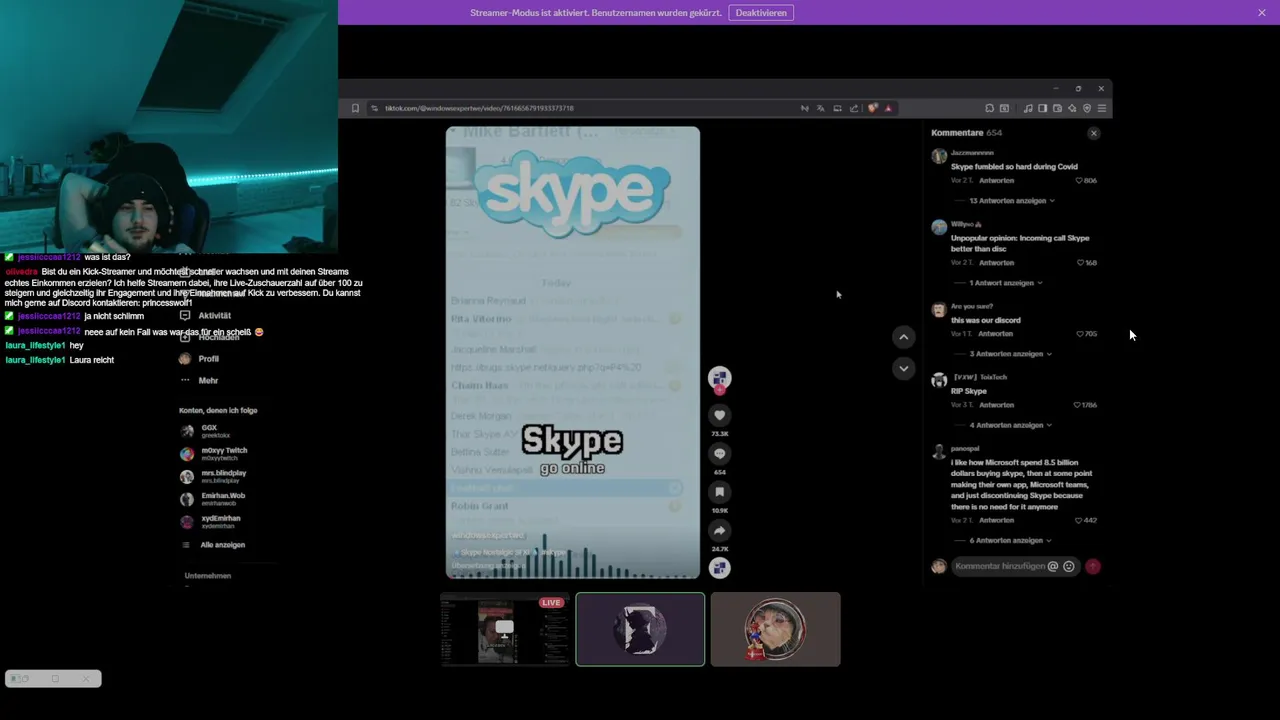This screenshot has width=1280, height=720.
Task: Click the comment bubble icon showing 654
Action: pos(719,454)
